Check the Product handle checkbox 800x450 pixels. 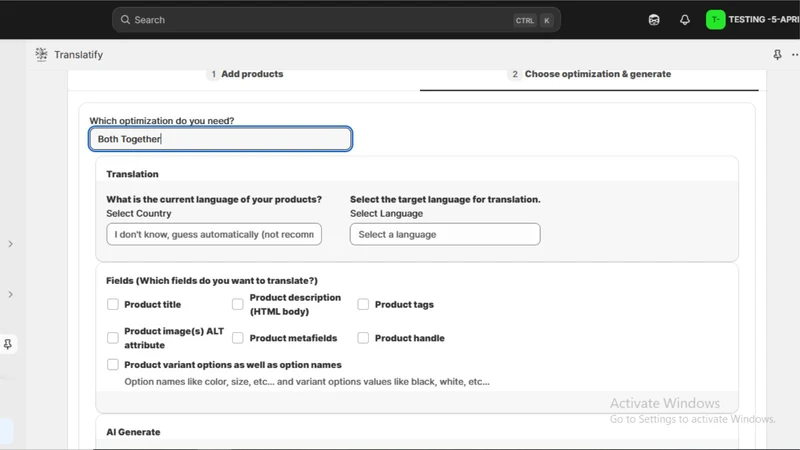click(x=363, y=338)
